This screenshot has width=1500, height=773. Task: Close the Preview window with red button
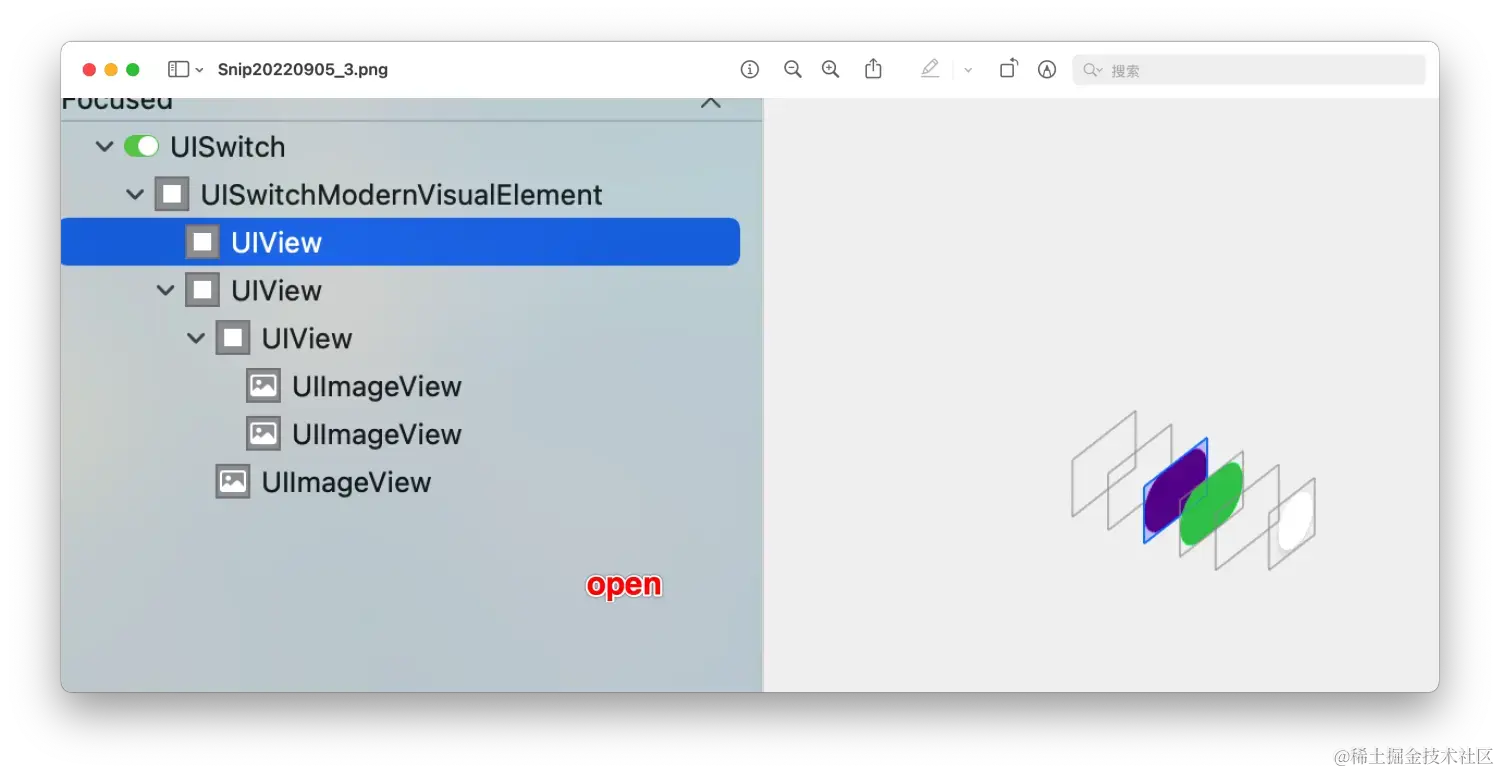[89, 70]
